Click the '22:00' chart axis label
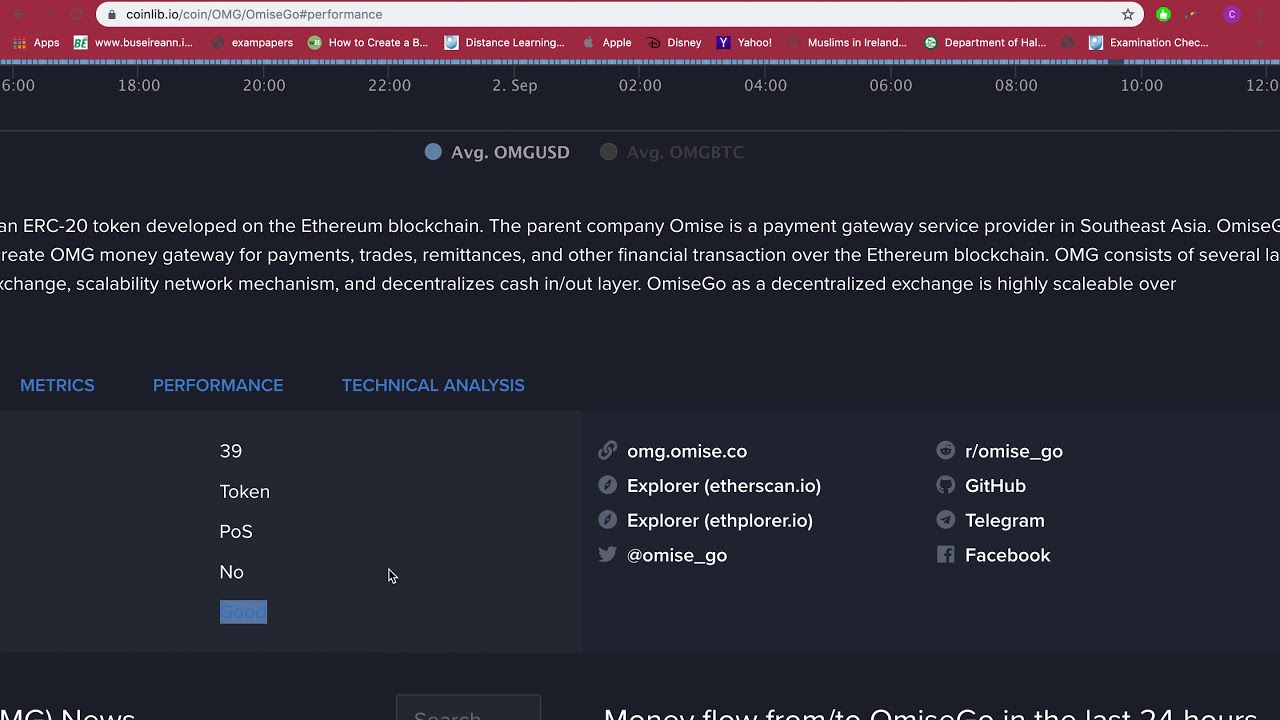Viewport: 1280px width, 720px height. [x=389, y=86]
